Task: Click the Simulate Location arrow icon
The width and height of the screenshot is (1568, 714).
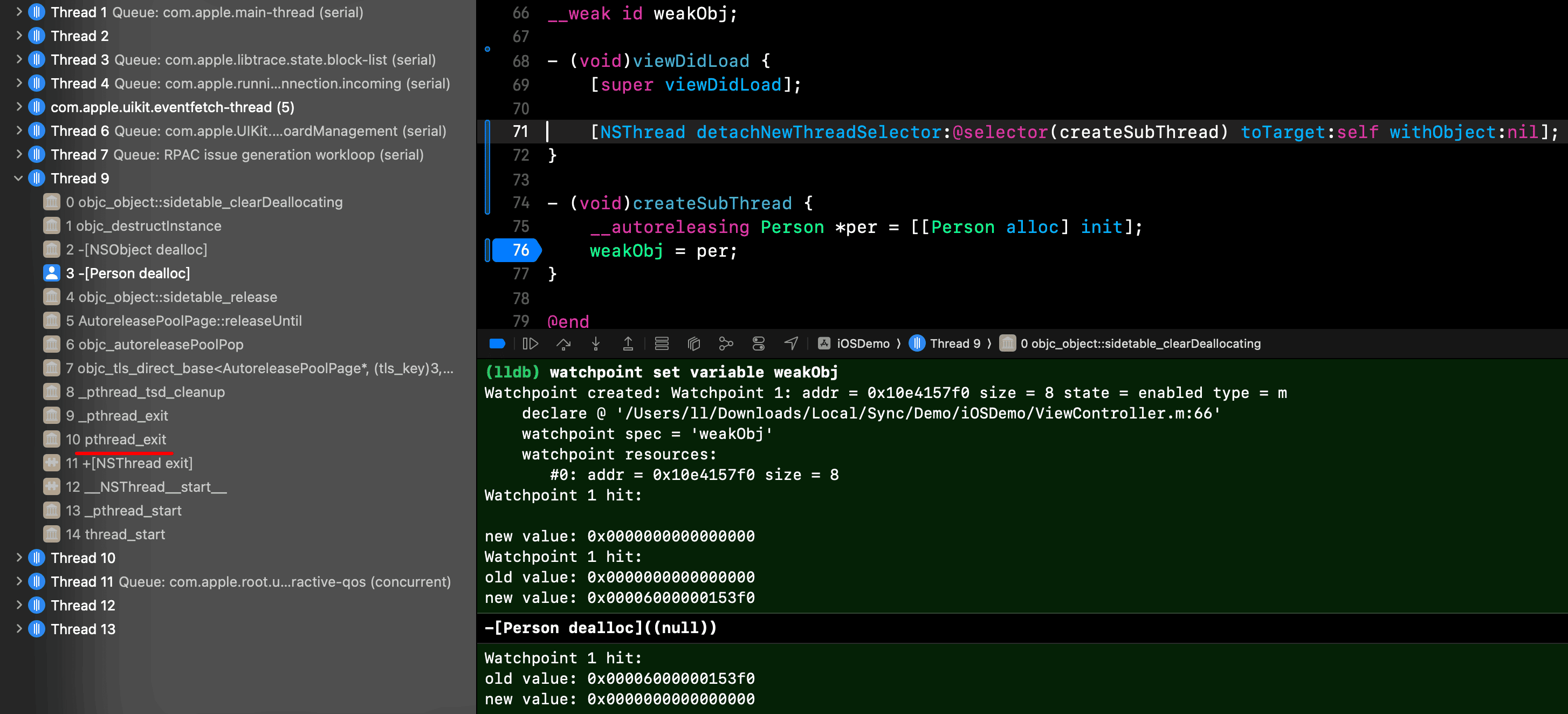Action: pos(792,344)
